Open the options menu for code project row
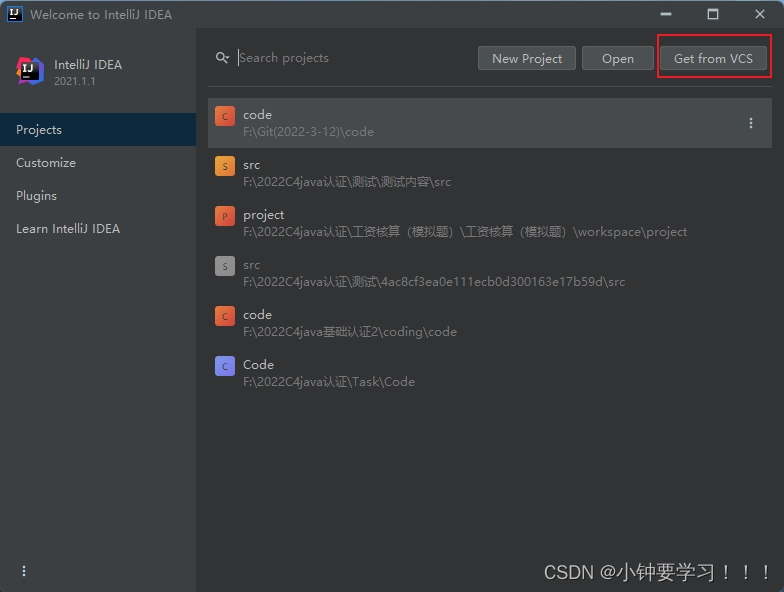The image size is (784, 592). [750, 123]
